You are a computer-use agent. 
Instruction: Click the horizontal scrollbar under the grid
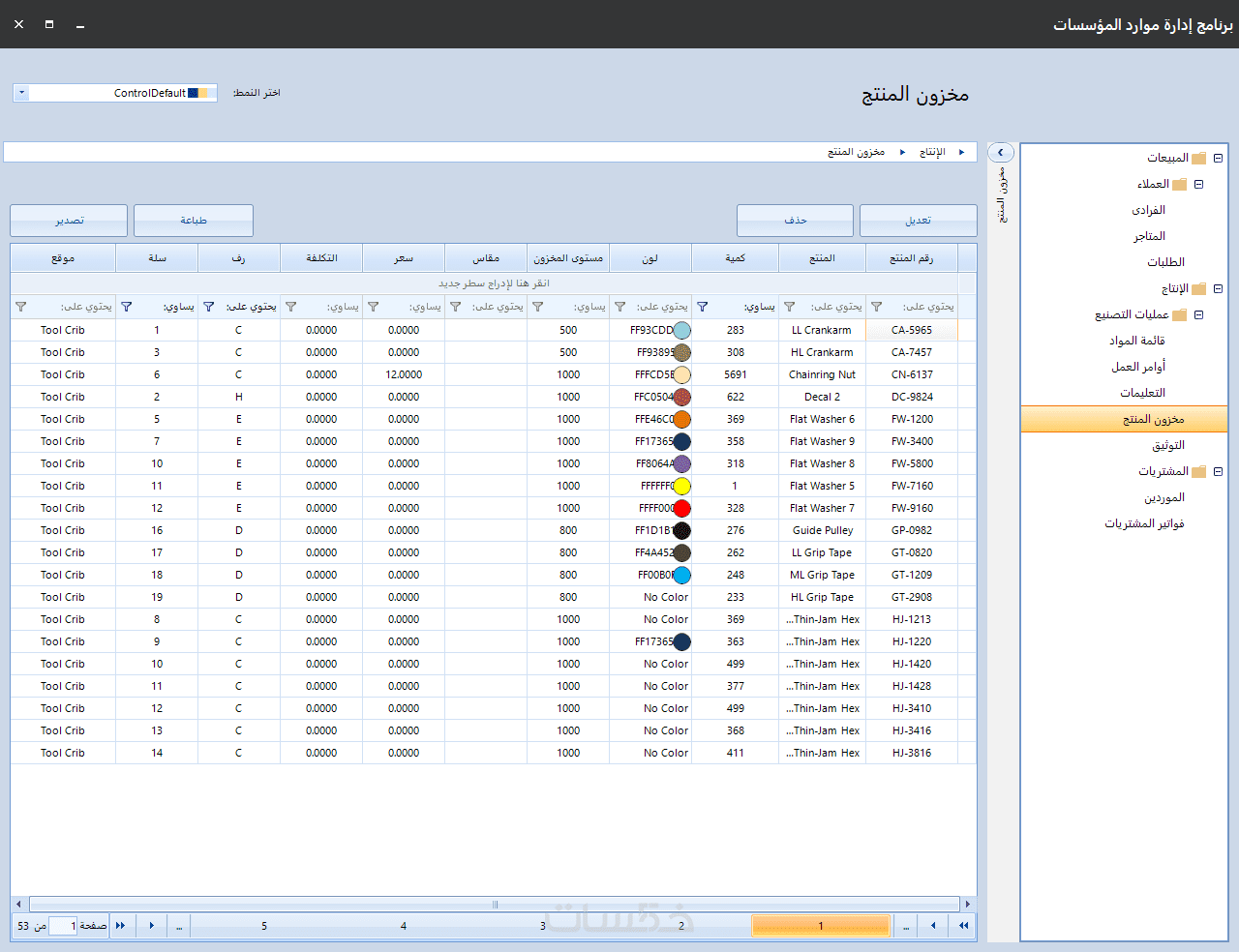pos(494,905)
